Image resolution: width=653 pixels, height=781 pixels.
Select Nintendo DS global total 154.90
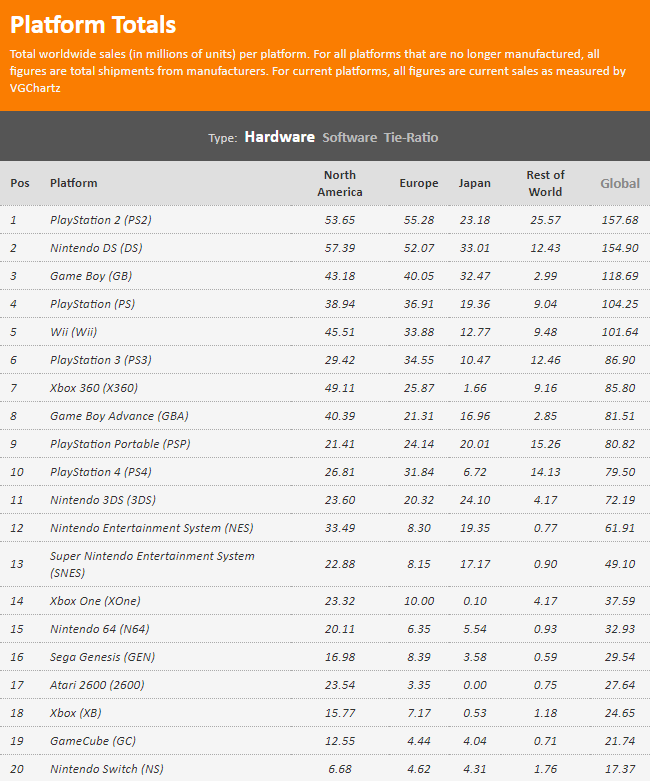pos(620,248)
